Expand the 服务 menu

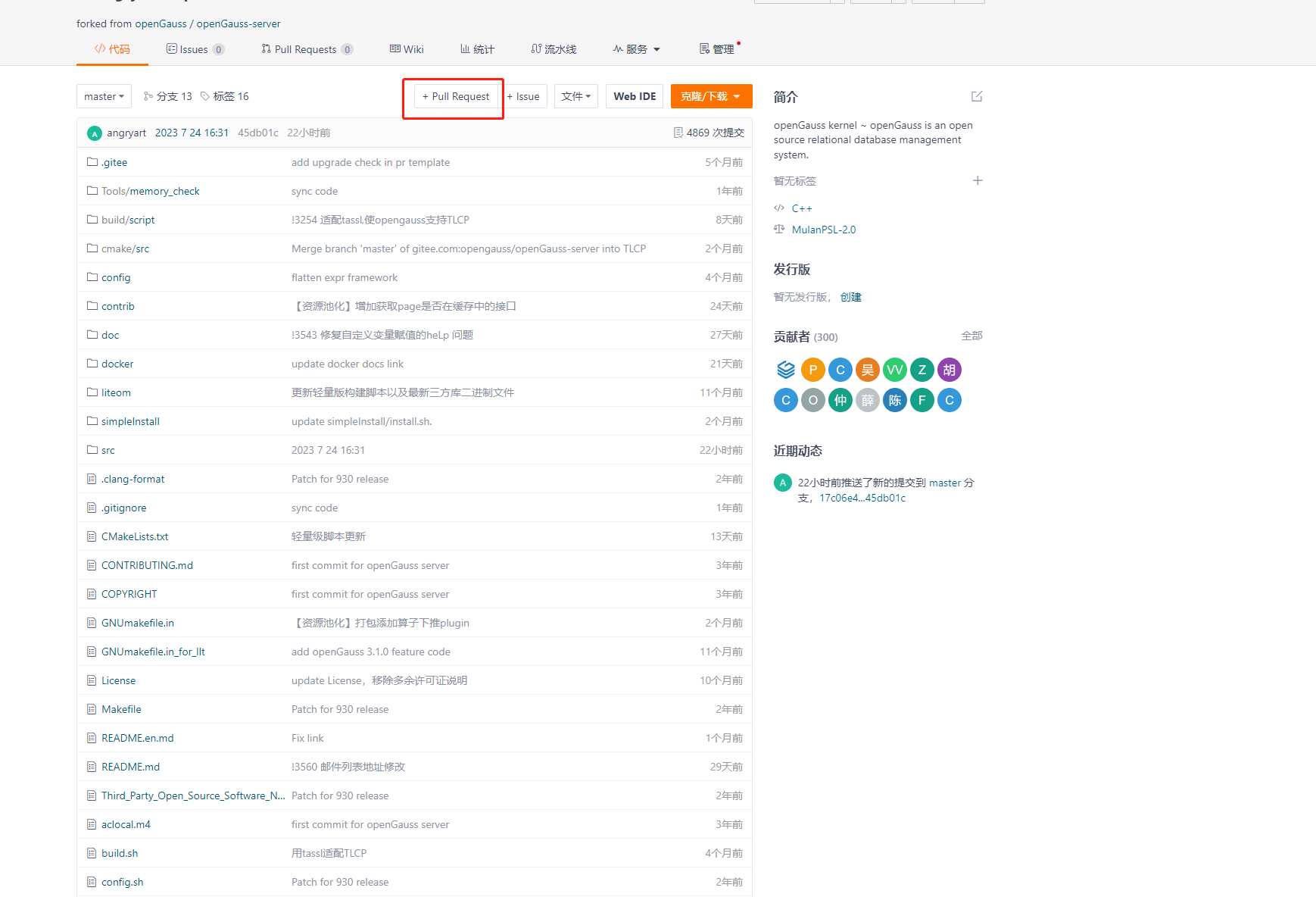[x=637, y=49]
